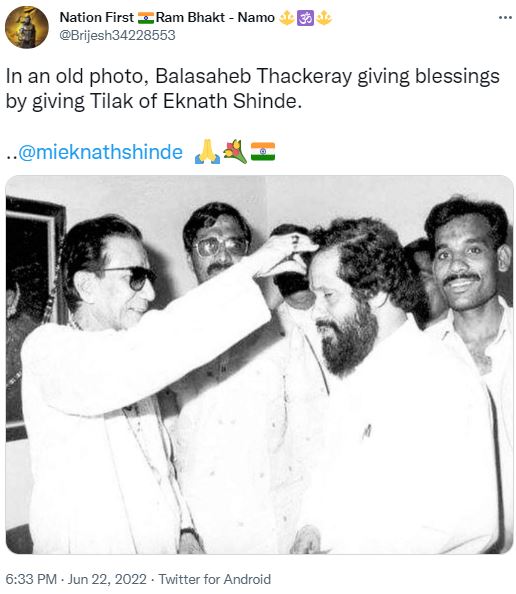
Task: Open the tweet author's profile avatar
Action: pyautogui.click(x=27, y=27)
